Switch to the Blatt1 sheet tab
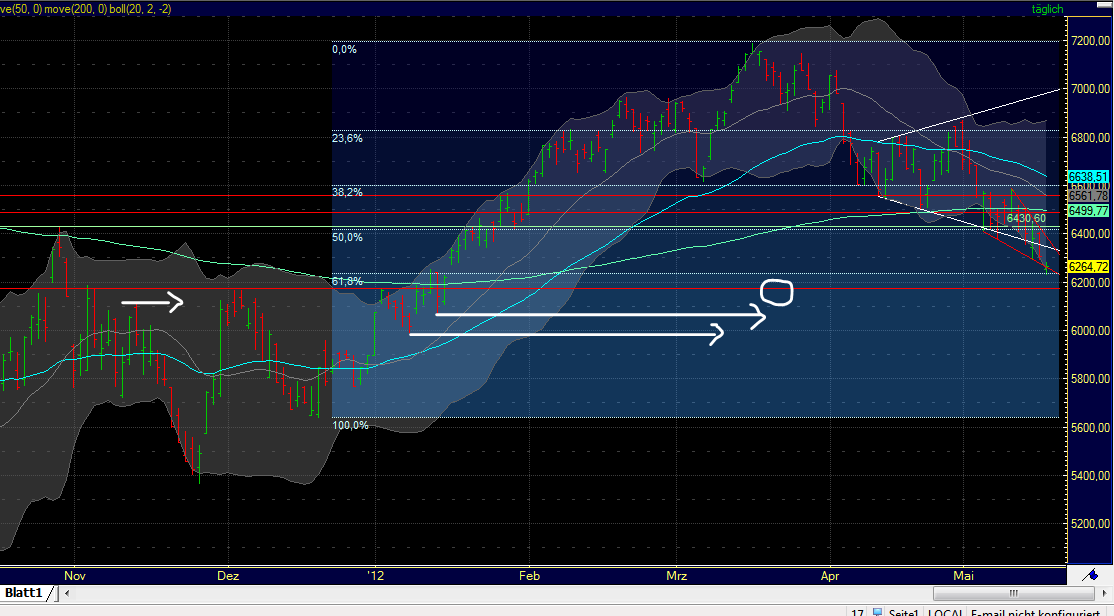This screenshot has height=616, width=1114. (x=22, y=593)
